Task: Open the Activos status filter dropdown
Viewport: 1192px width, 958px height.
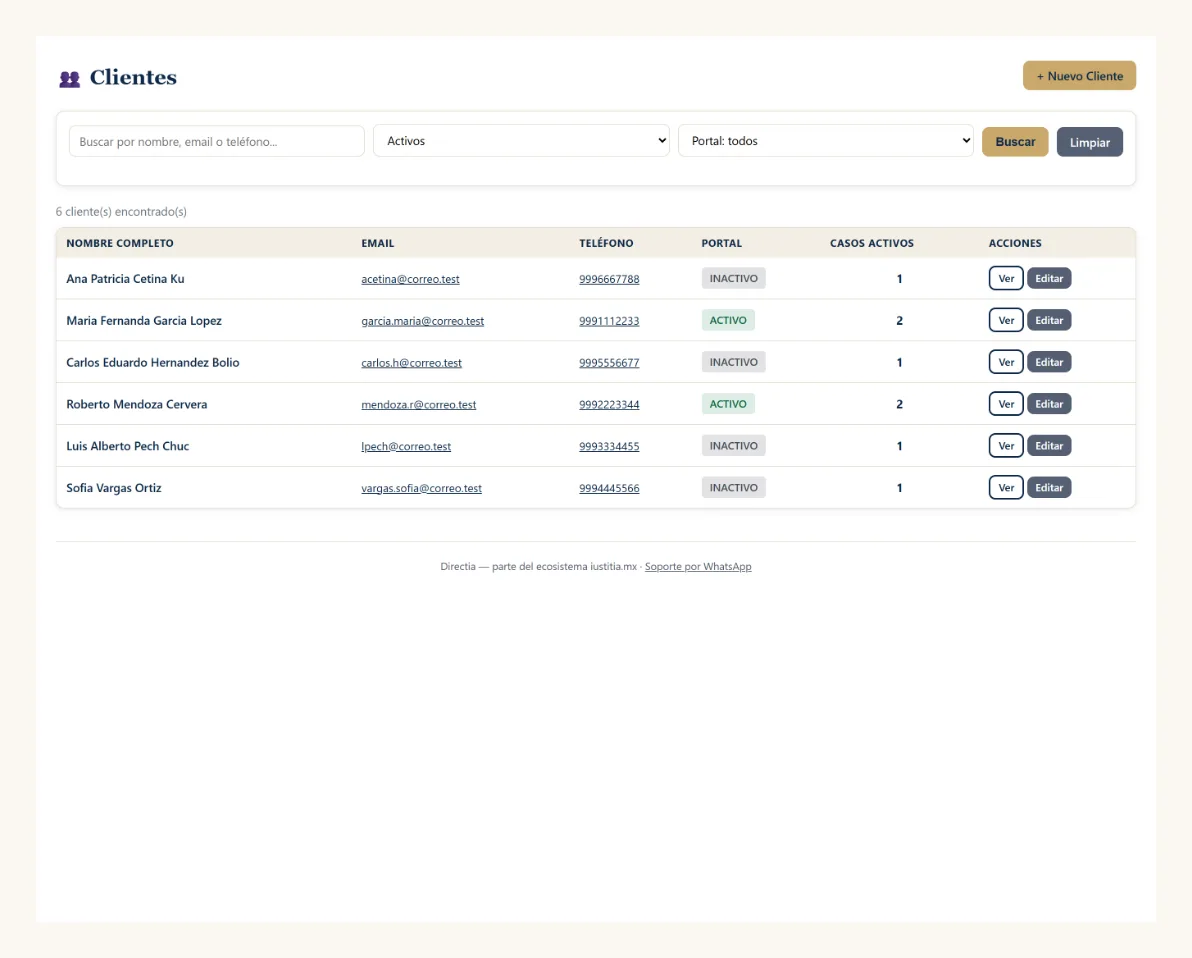Action: point(521,141)
